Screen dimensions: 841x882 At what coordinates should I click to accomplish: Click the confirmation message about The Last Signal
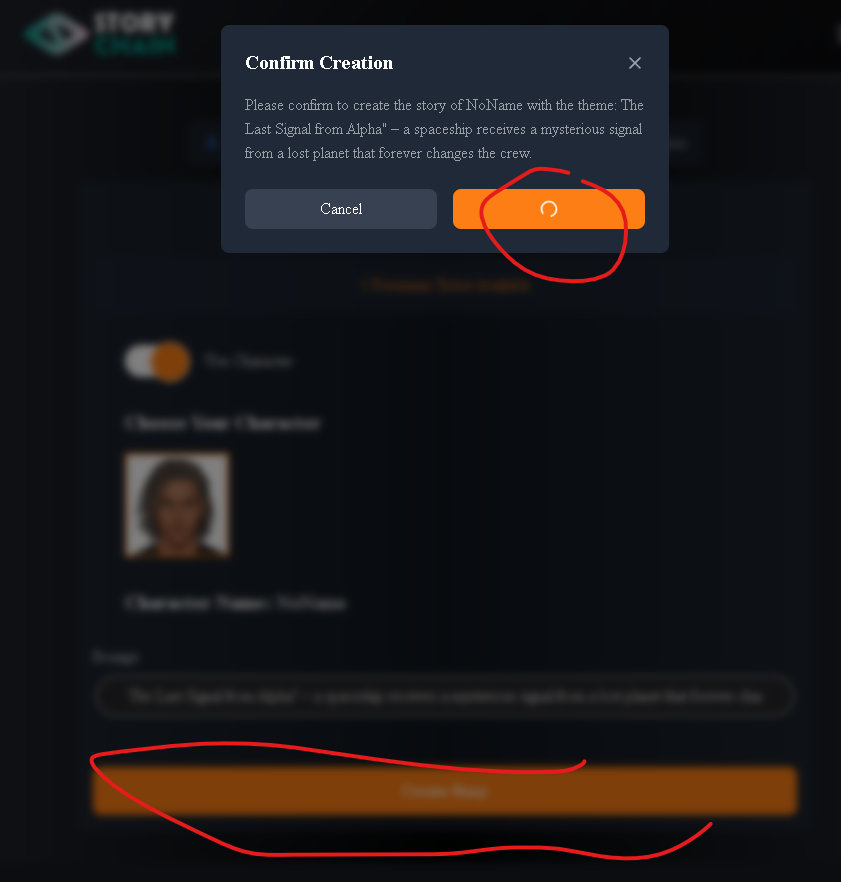pos(444,129)
